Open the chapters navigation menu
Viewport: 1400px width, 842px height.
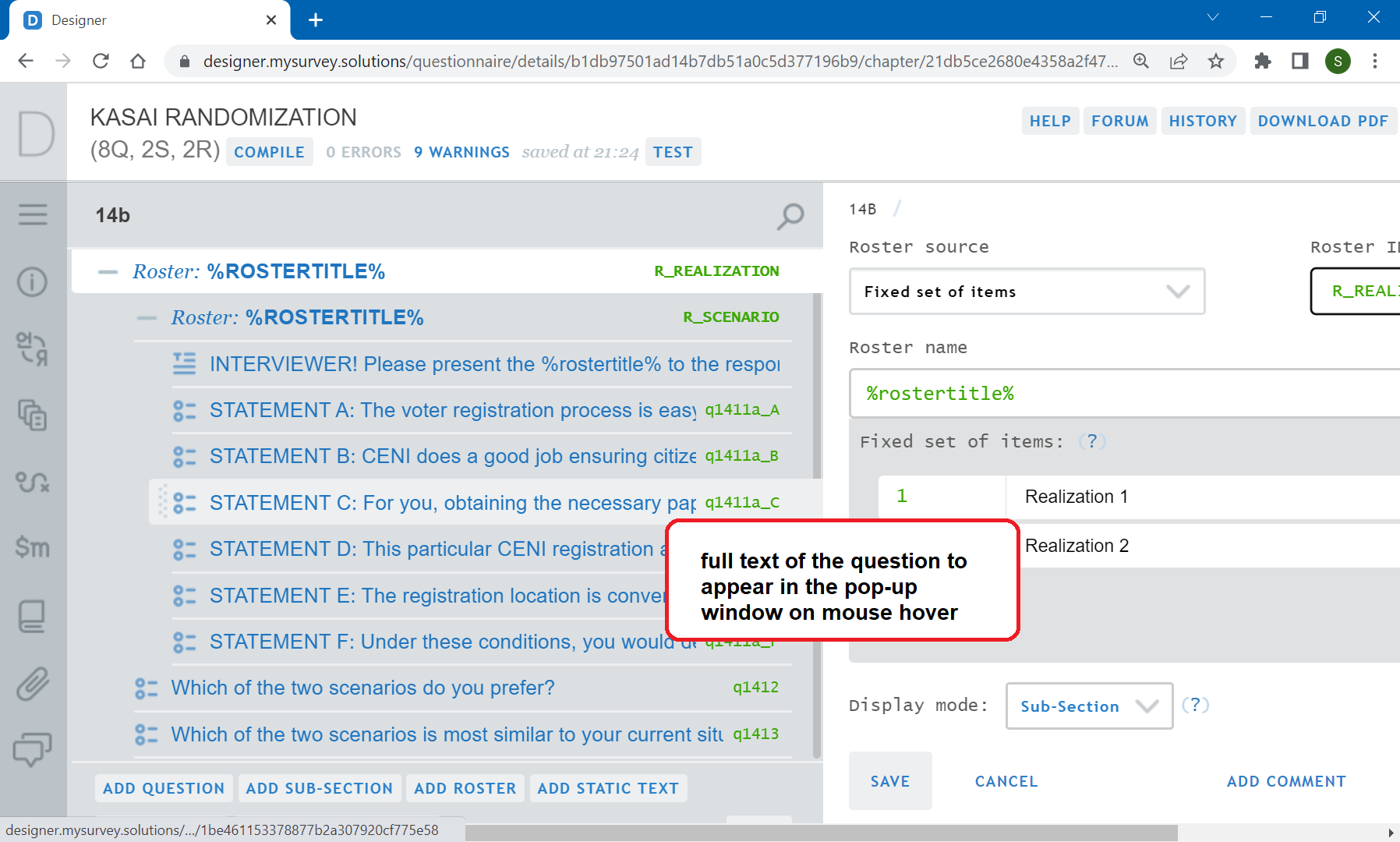pyautogui.click(x=33, y=214)
